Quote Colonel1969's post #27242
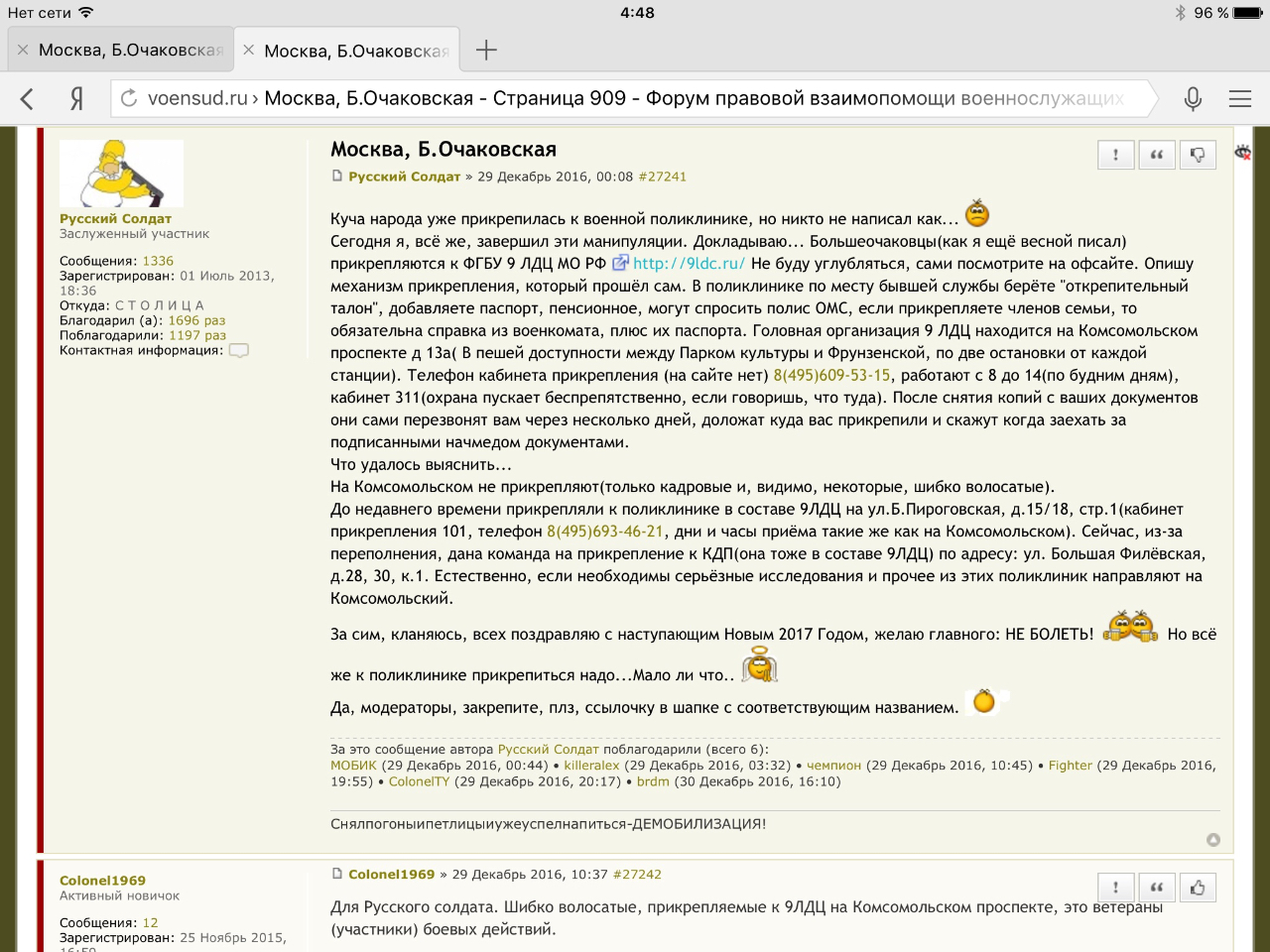1270x952 pixels. click(x=1157, y=888)
